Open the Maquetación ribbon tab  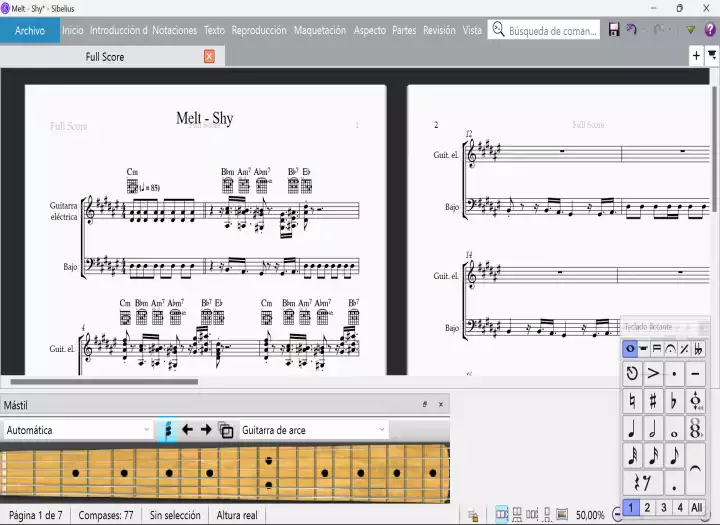[x=320, y=30]
